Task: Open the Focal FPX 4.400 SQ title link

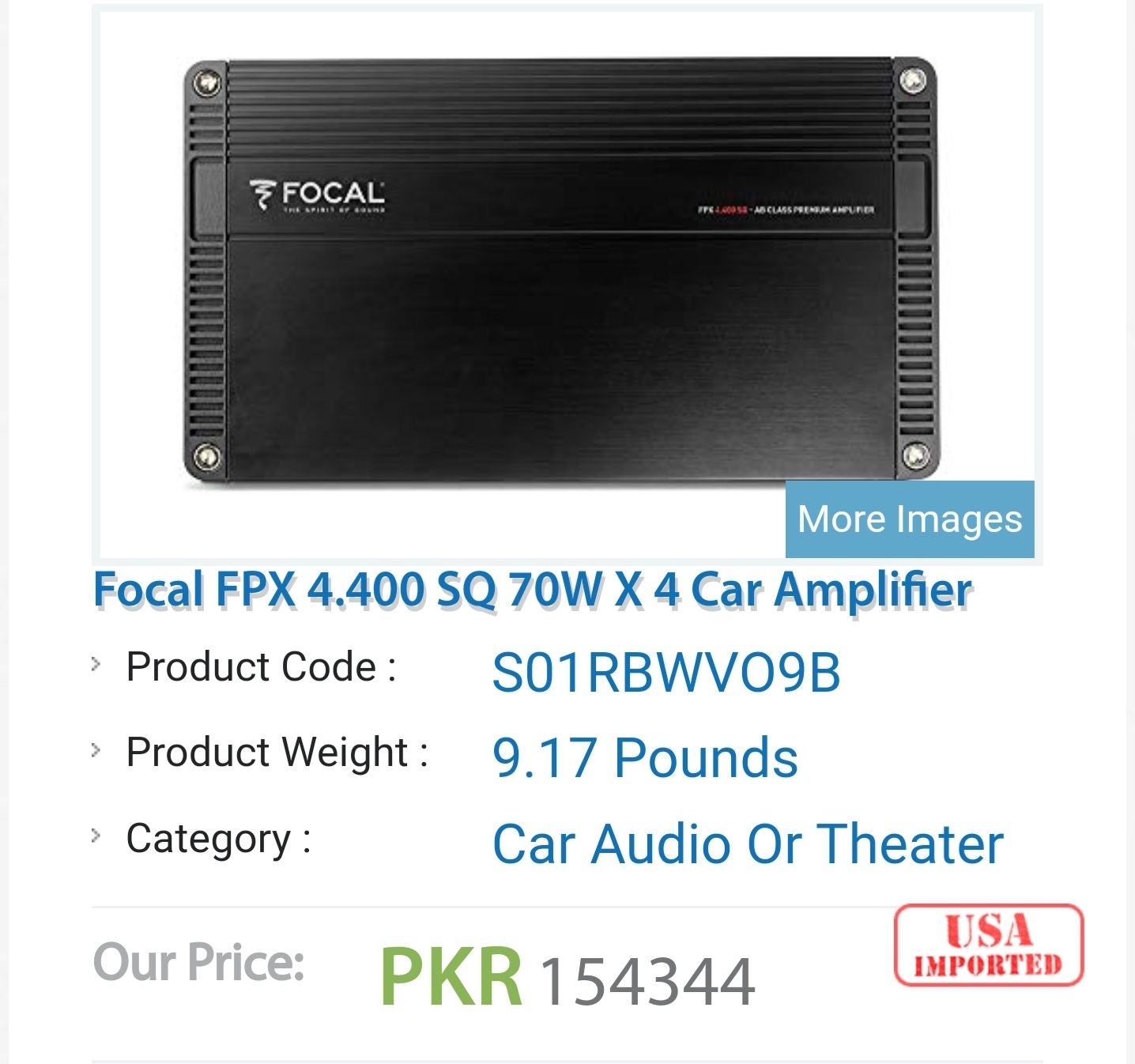Action: (533, 590)
